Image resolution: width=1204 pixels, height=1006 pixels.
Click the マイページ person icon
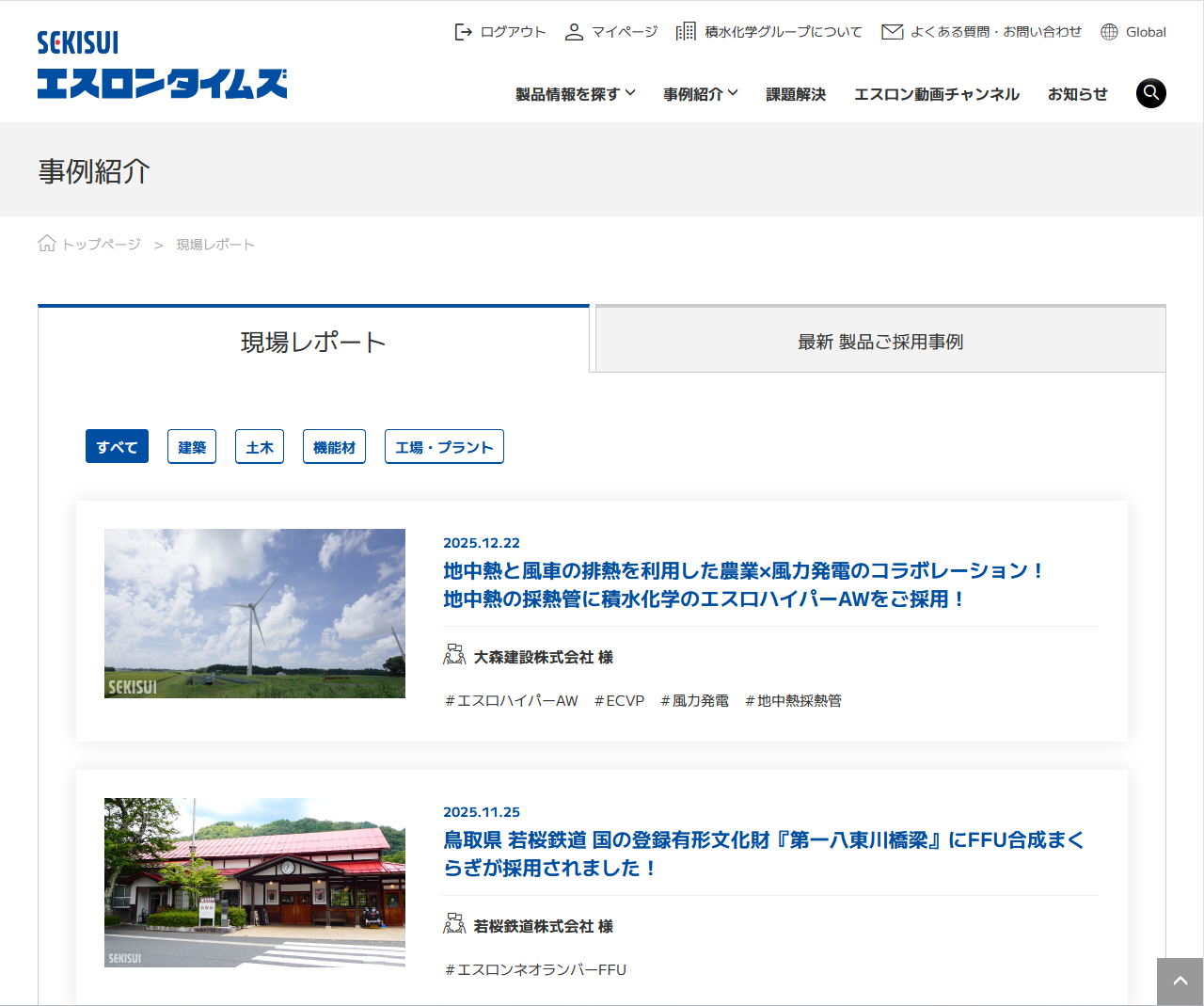(x=574, y=31)
